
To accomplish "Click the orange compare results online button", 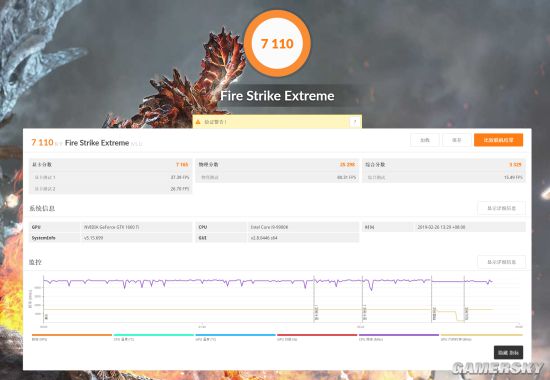I will [498, 140].
